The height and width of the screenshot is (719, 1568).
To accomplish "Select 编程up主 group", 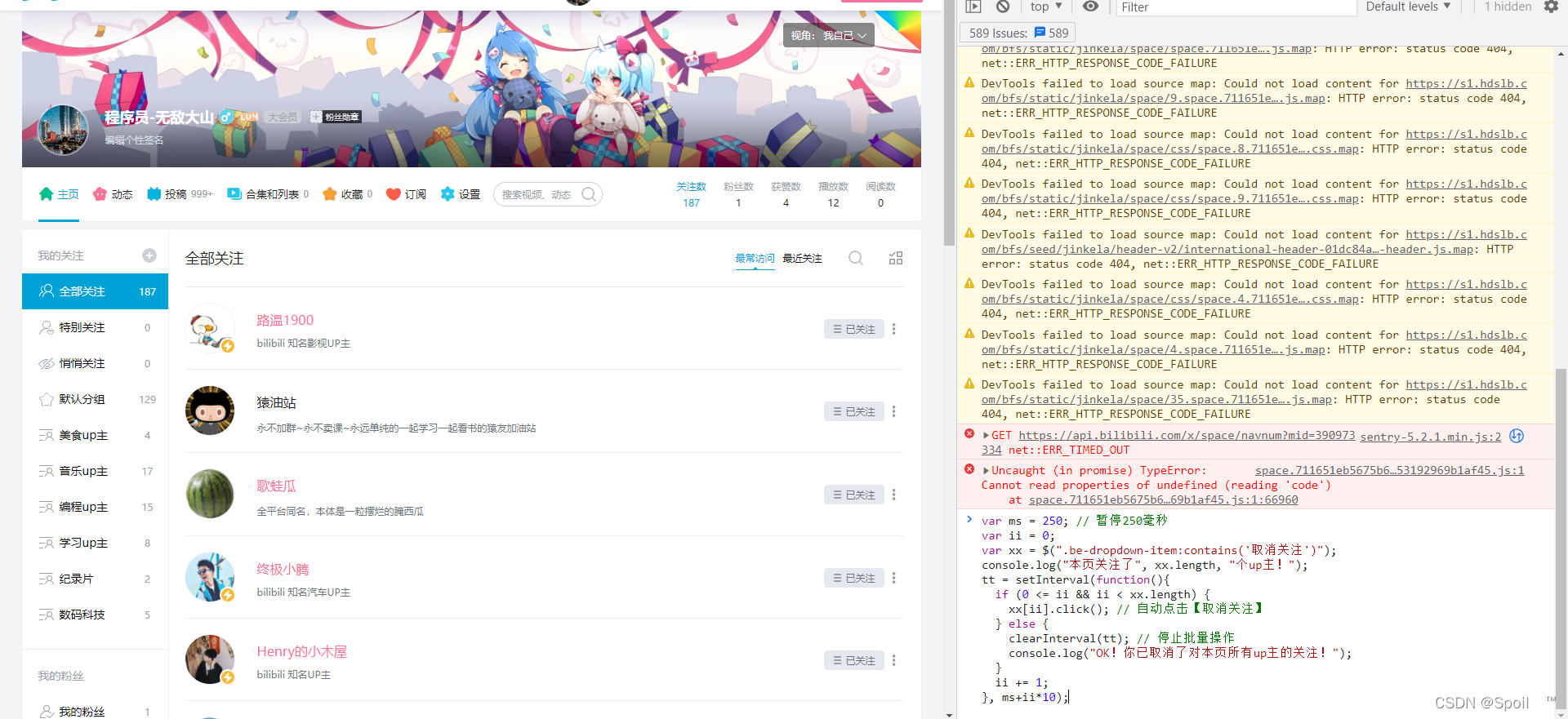I will point(95,507).
